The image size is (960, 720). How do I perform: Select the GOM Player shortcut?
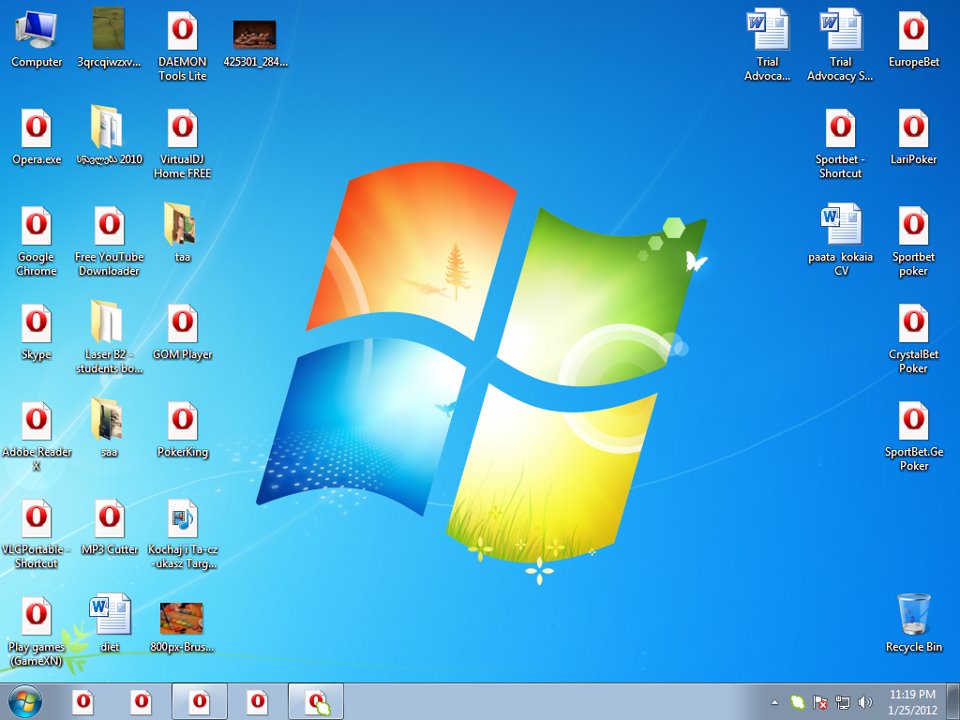(182, 324)
